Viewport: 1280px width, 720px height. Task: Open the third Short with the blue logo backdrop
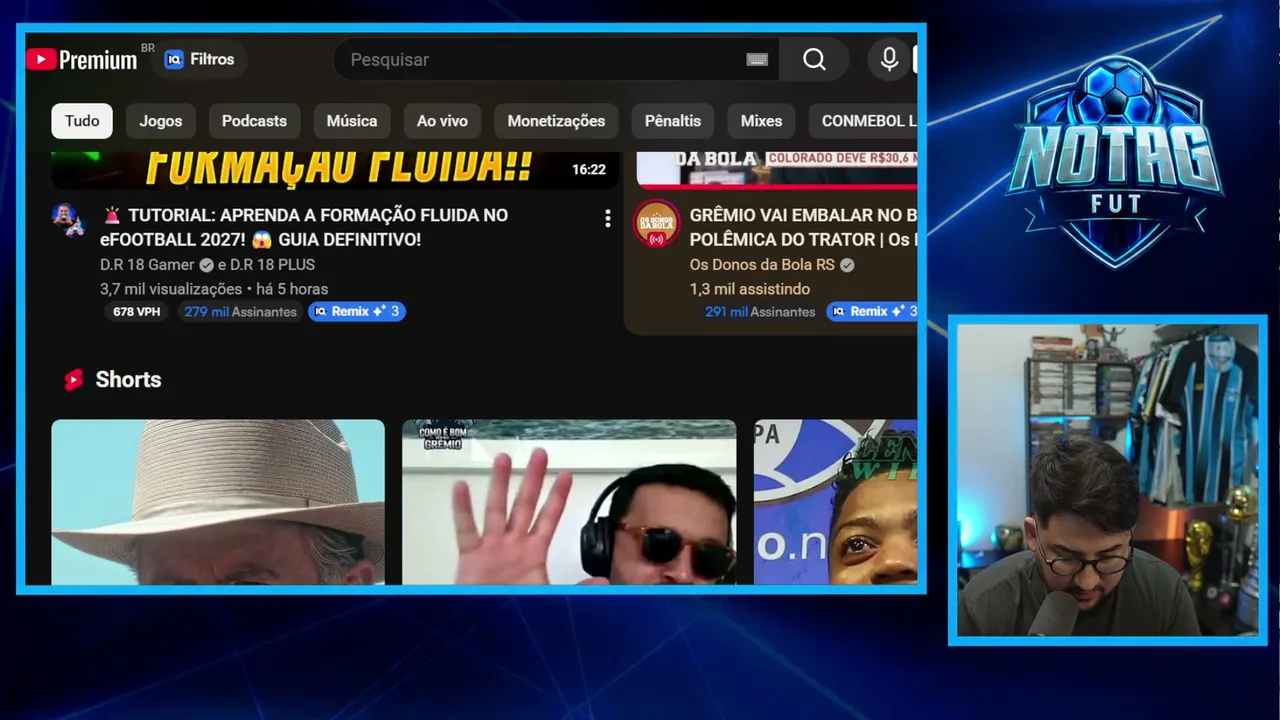835,502
